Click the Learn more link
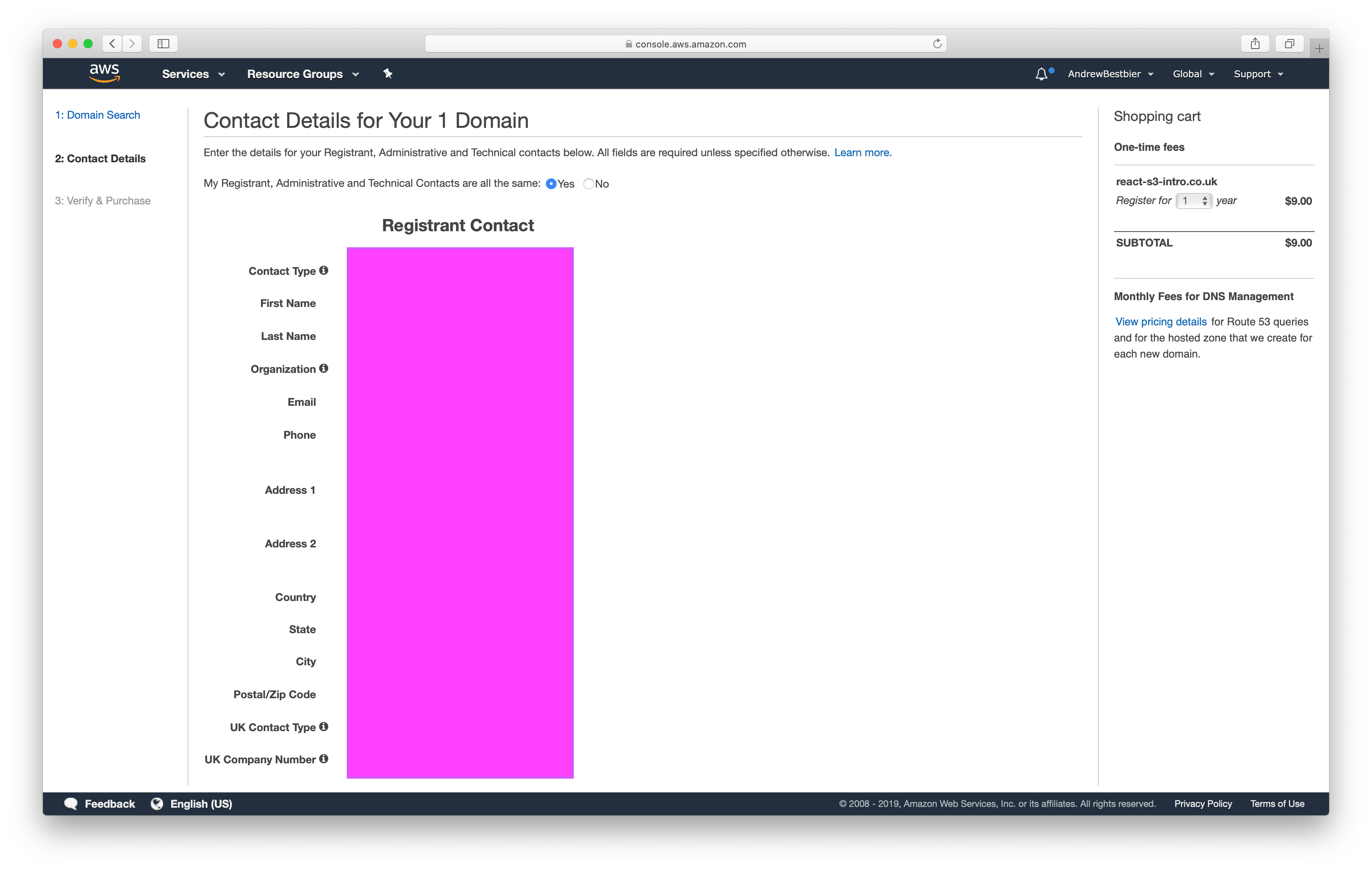Viewport: 1372px width, 872px height. click(x=862, y=153)
